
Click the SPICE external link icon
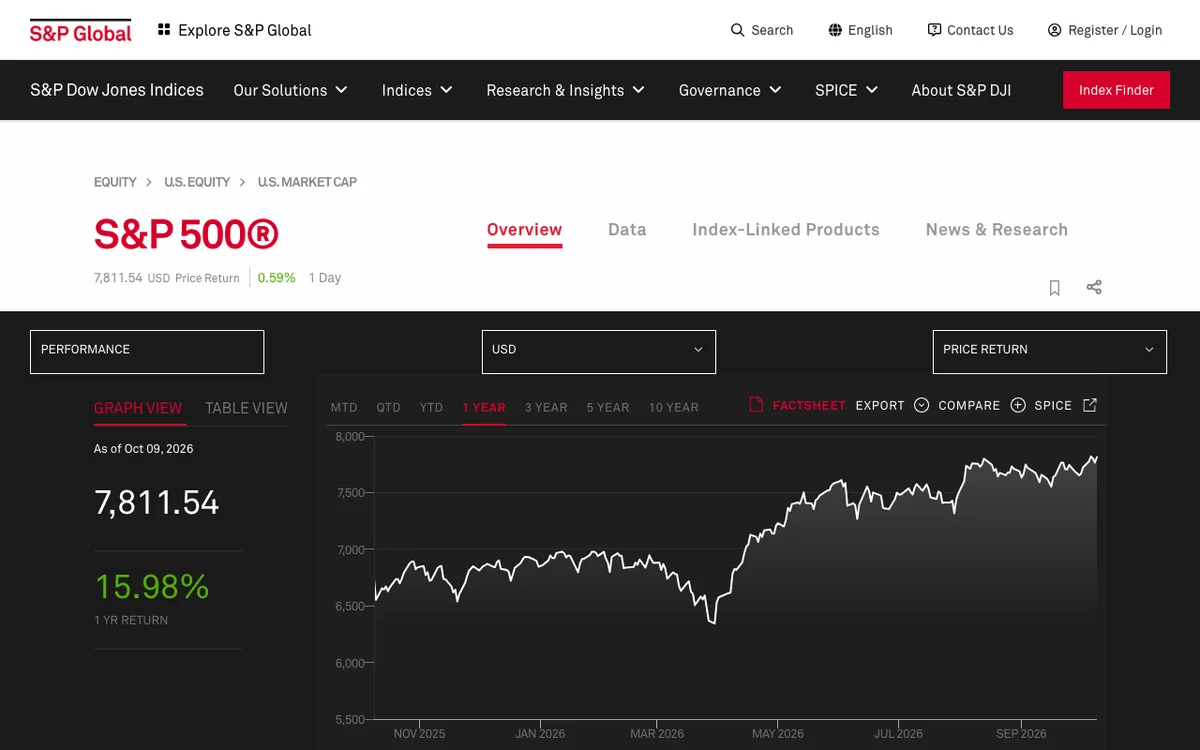[1090, 405]
